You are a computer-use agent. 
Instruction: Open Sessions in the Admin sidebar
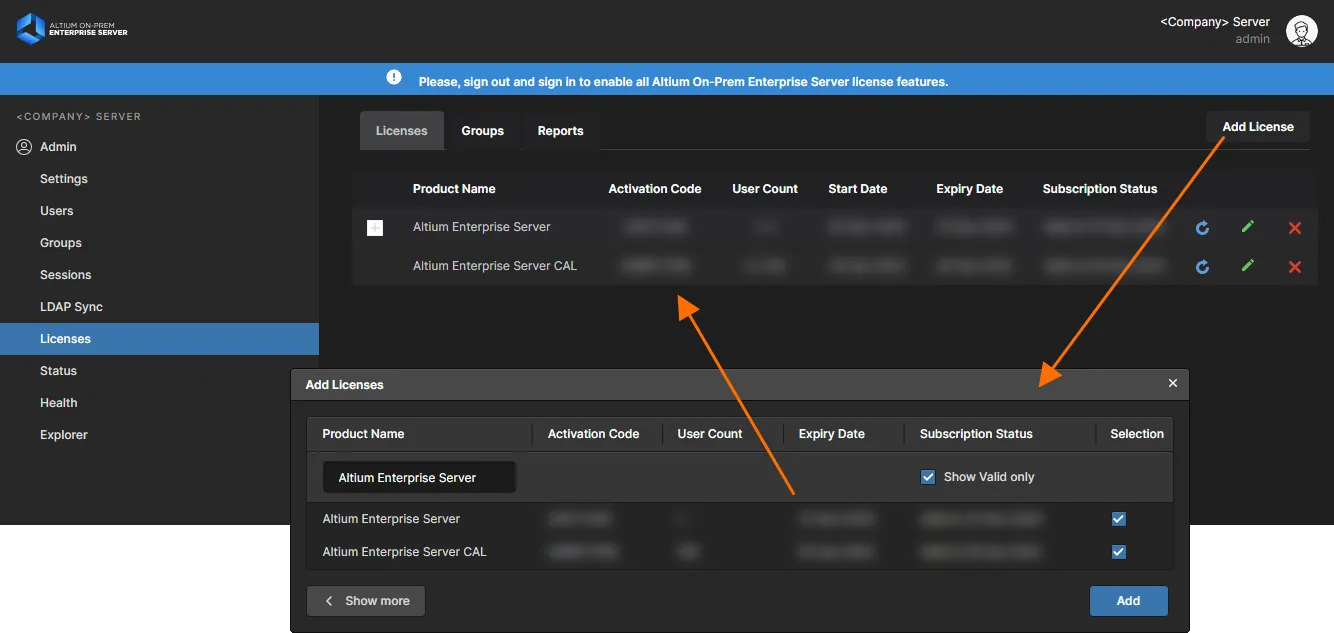66,275
